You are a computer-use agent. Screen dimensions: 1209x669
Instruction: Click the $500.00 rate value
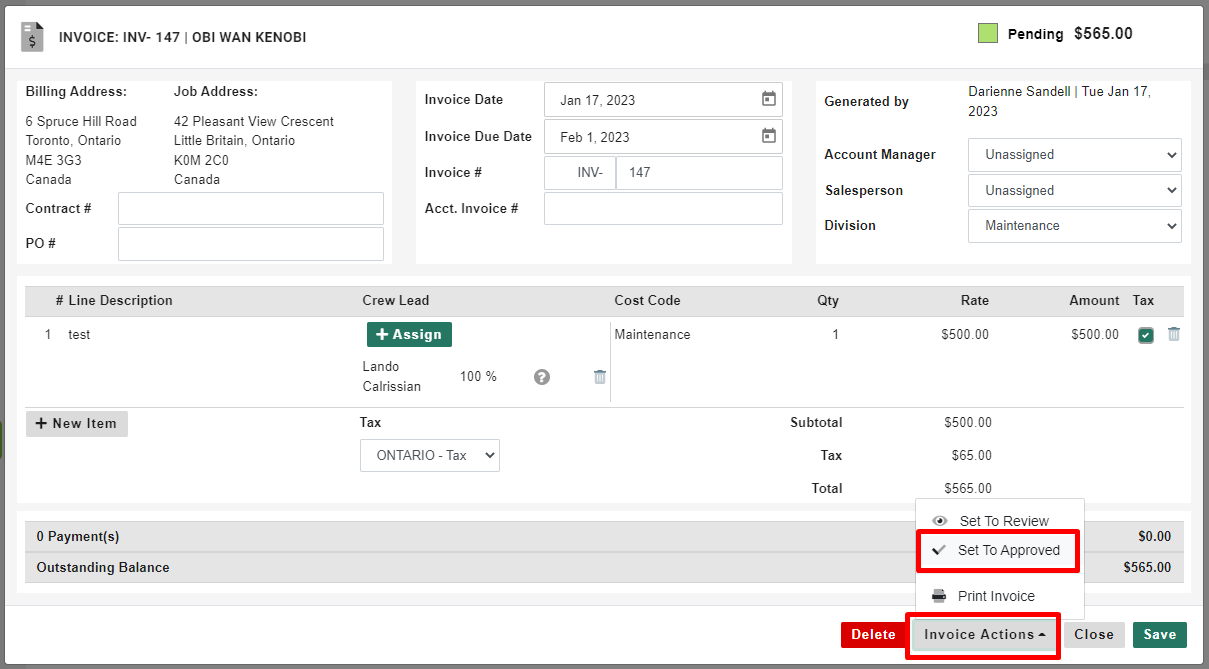click(965, 335)
